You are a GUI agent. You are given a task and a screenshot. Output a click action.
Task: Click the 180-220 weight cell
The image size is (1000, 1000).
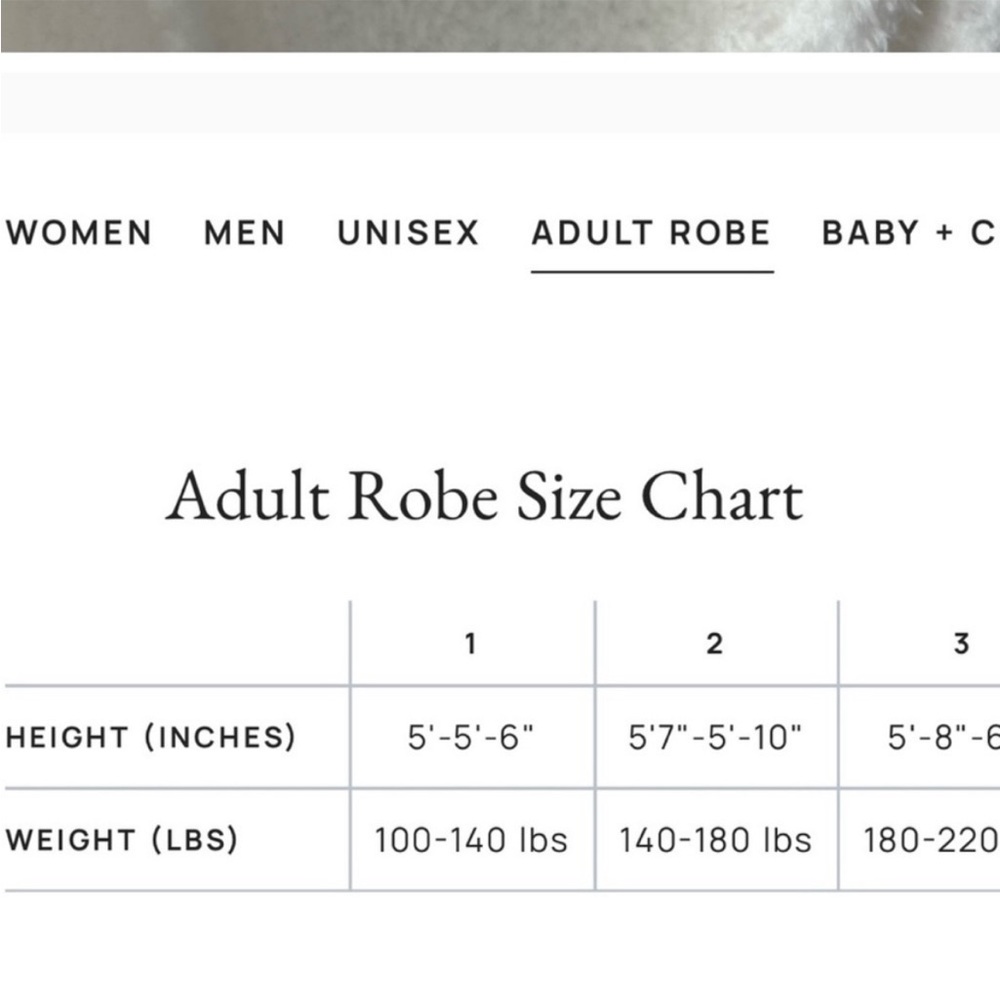(x=930, y=840)
